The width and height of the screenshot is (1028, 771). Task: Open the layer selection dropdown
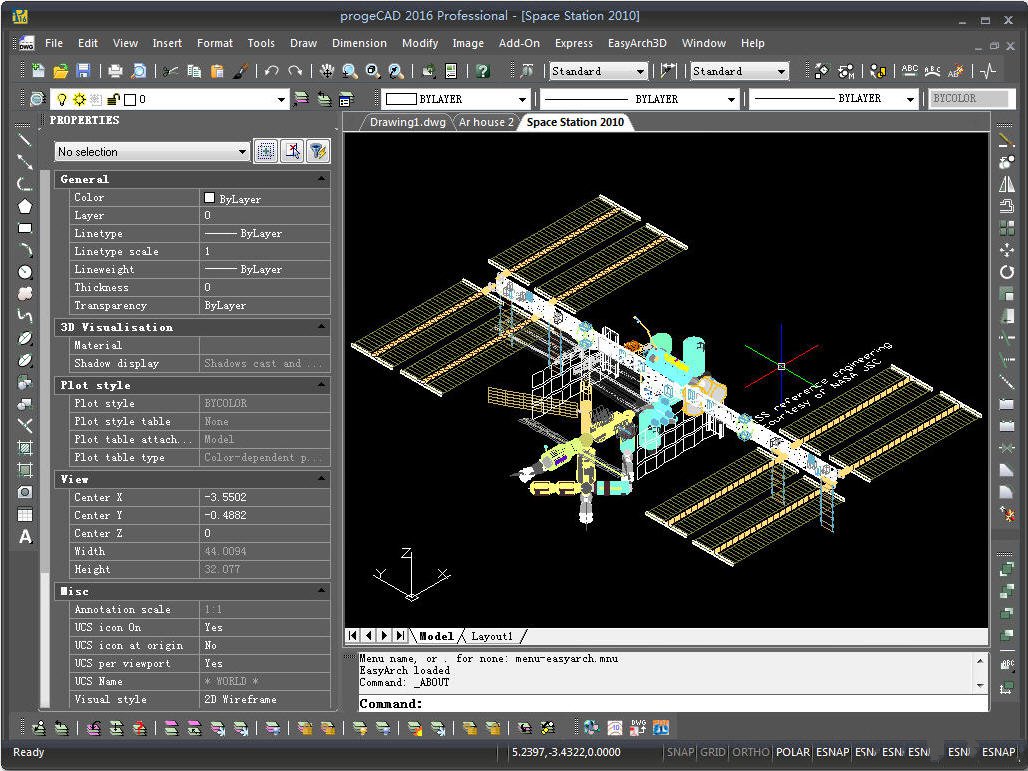[x=283, y=99]
